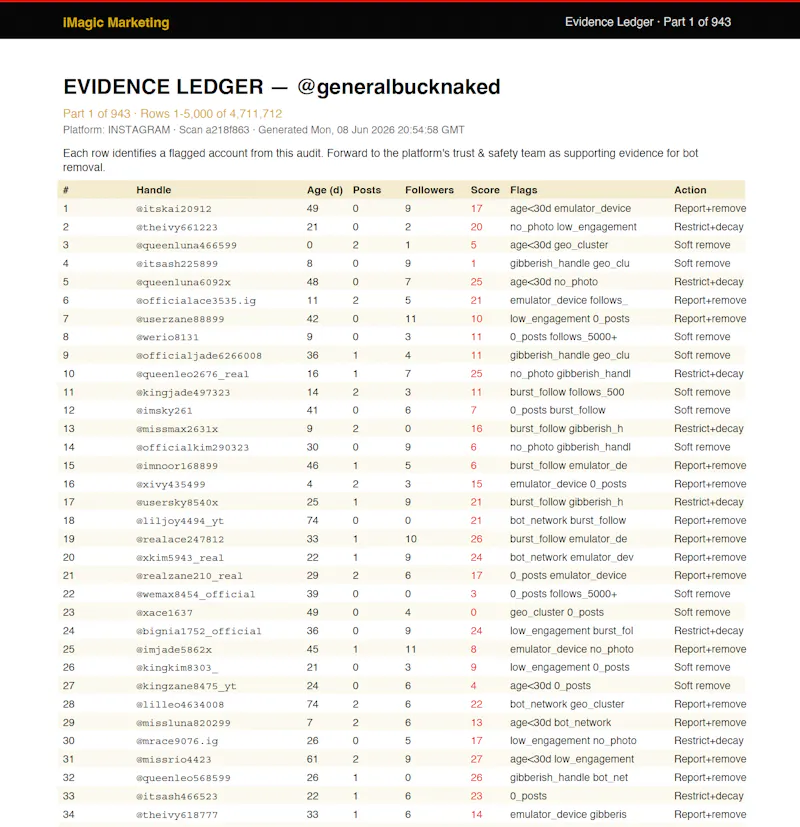Select handle @officialkim290323
The height and width of the screenshot is (827, 800).
(x=192, y=447)
